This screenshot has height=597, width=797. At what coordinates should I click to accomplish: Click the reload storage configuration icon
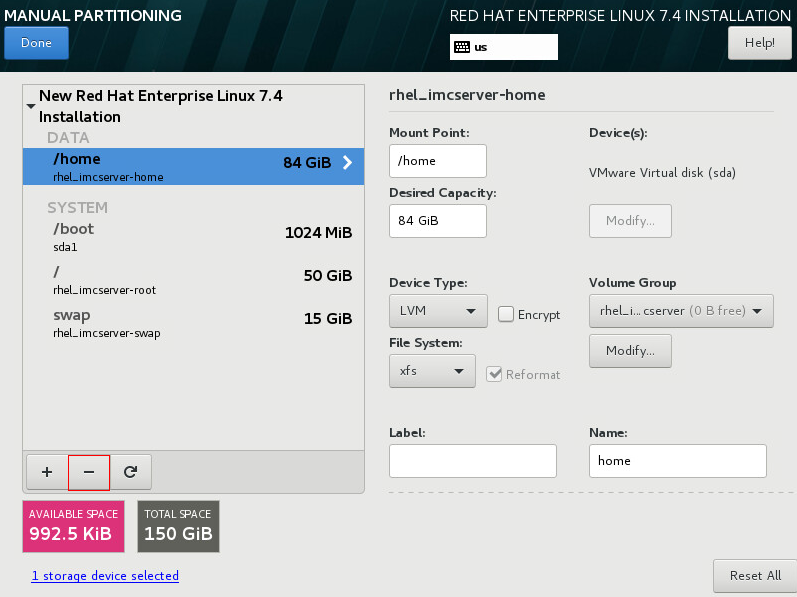pyautogui.click(x=131, y=472)
